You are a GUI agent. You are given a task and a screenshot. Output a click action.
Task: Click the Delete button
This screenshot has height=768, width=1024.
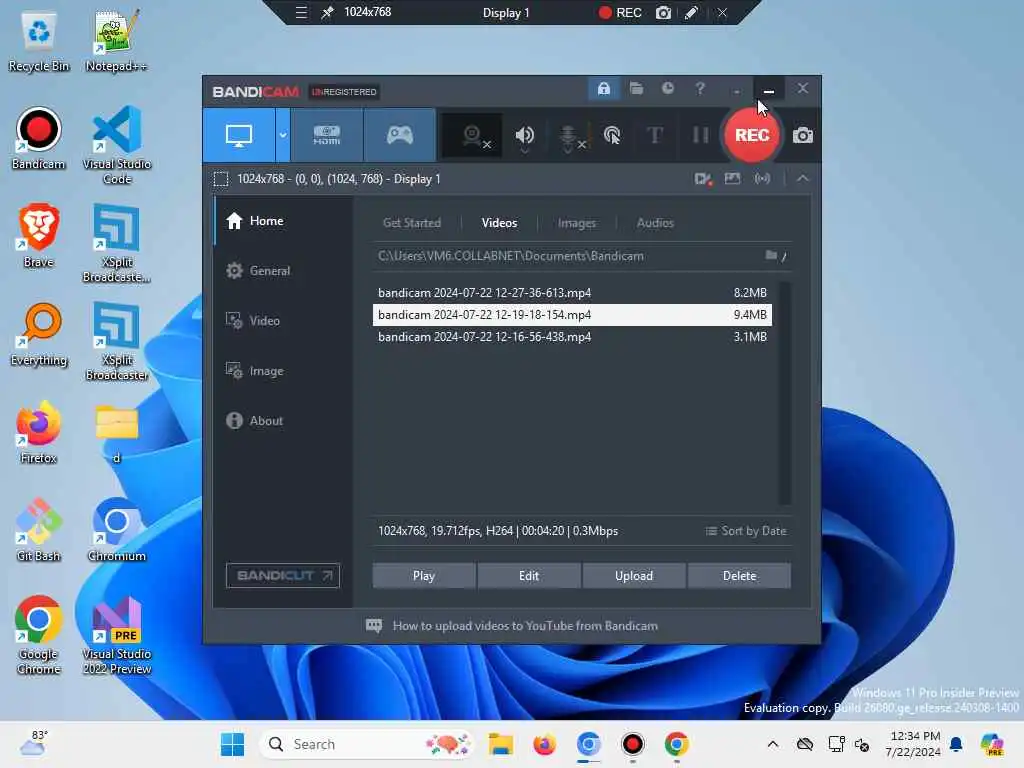tap(739, 576)
